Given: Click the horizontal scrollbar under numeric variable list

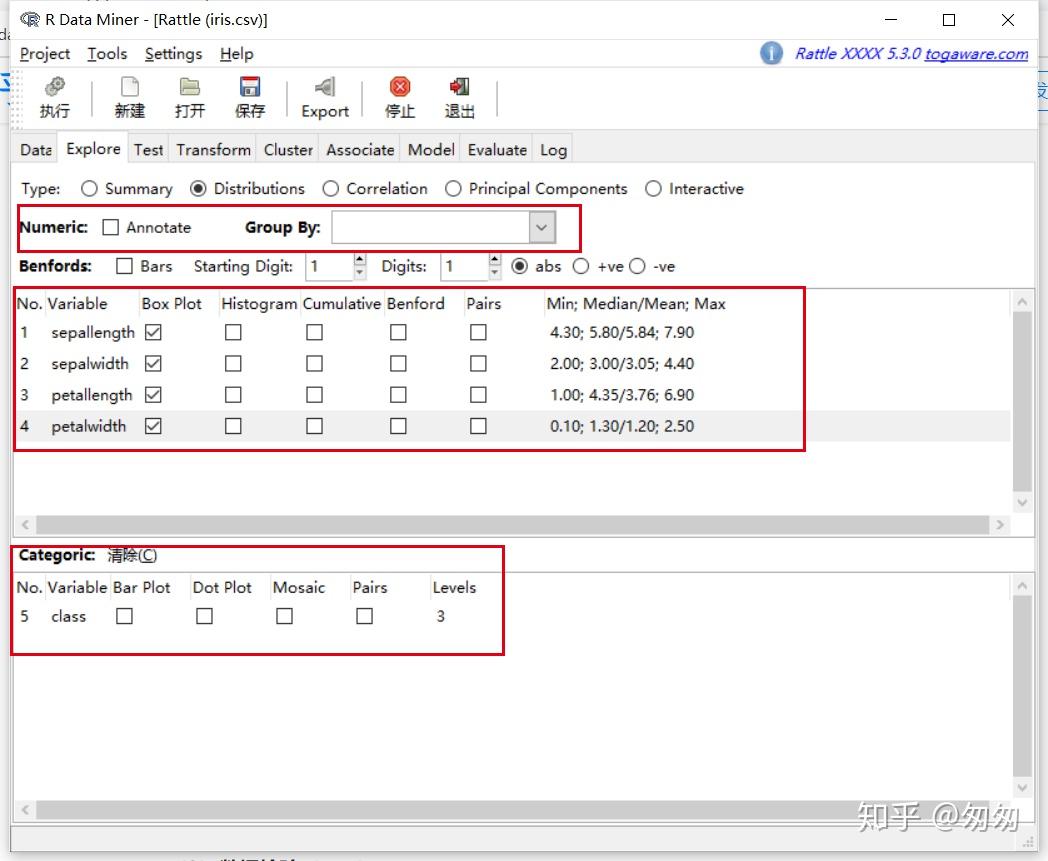Looking at the screenshot, I should click(510, 525).
